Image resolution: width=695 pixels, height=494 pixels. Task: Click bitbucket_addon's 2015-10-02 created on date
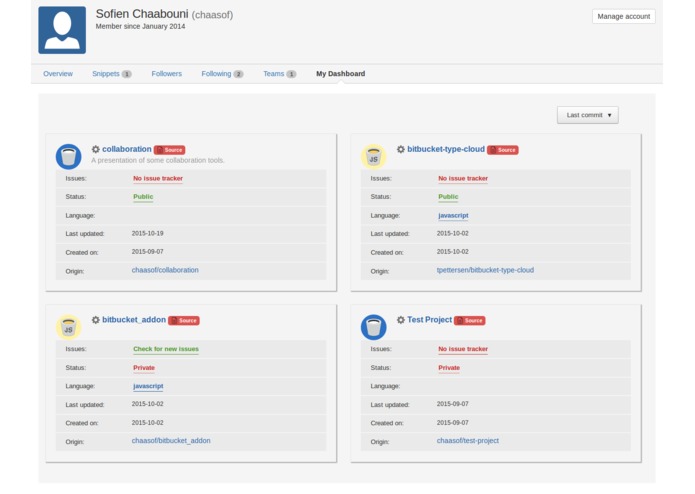pyautogui.click(x=148, y=423)
